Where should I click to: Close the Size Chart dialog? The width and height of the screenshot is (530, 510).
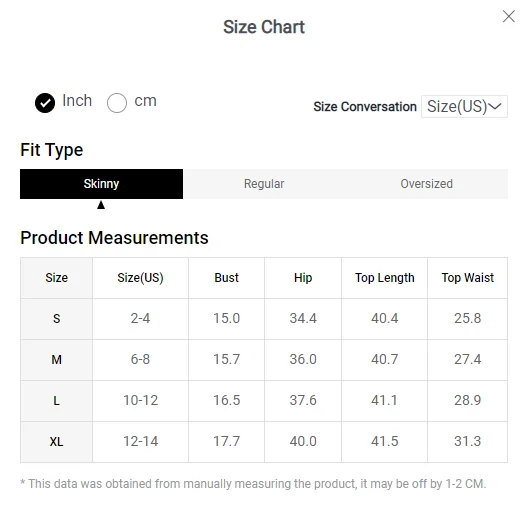coord(509,16)
